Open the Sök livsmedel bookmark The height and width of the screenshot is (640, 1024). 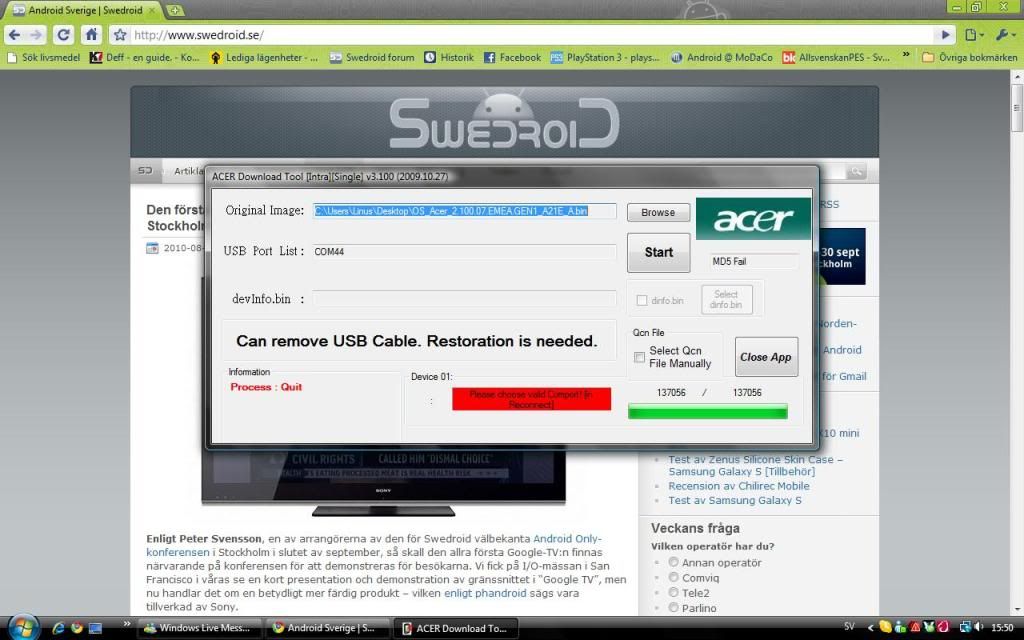[x=43, y=57]
